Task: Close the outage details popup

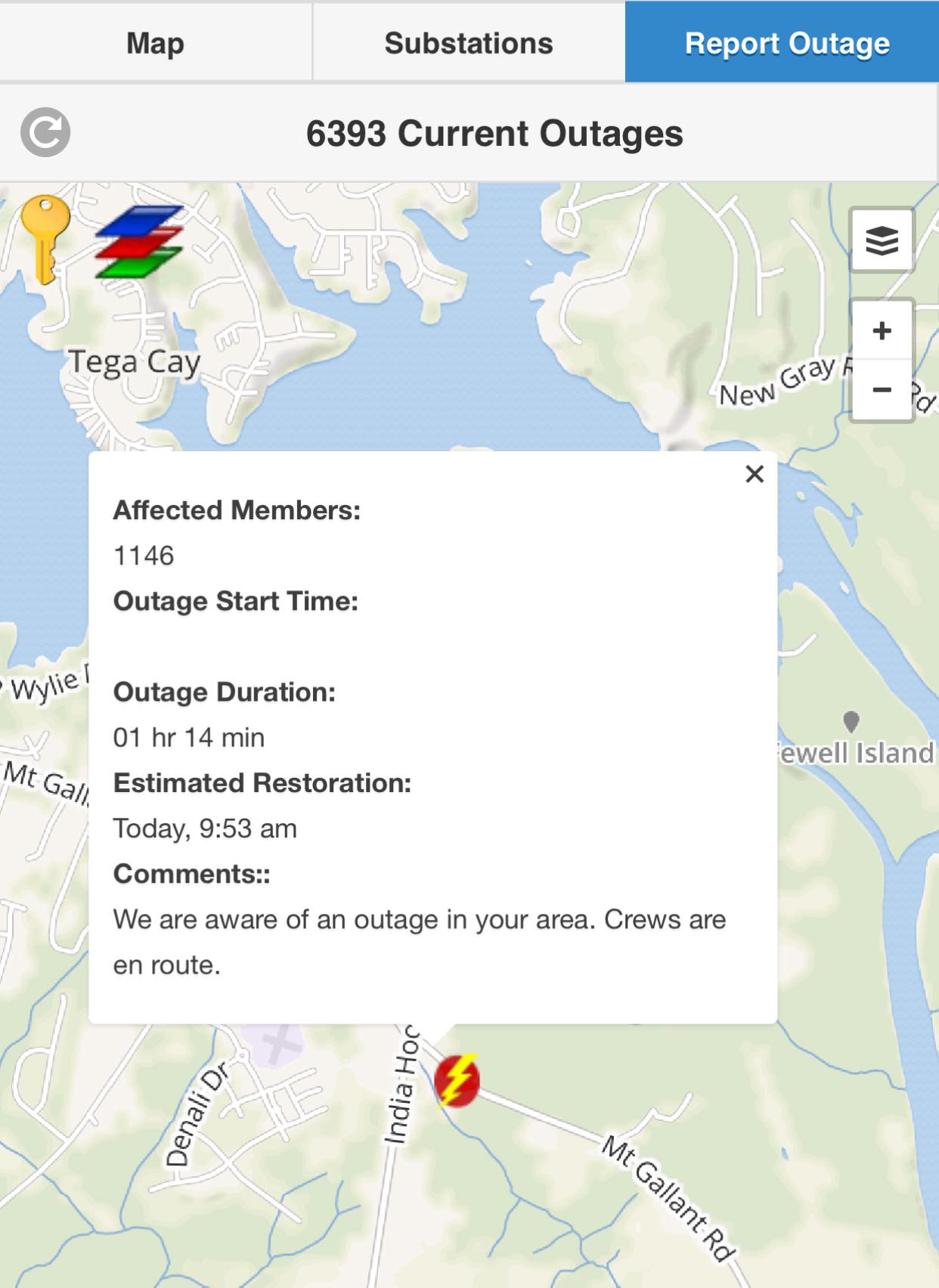Action: 754,474
